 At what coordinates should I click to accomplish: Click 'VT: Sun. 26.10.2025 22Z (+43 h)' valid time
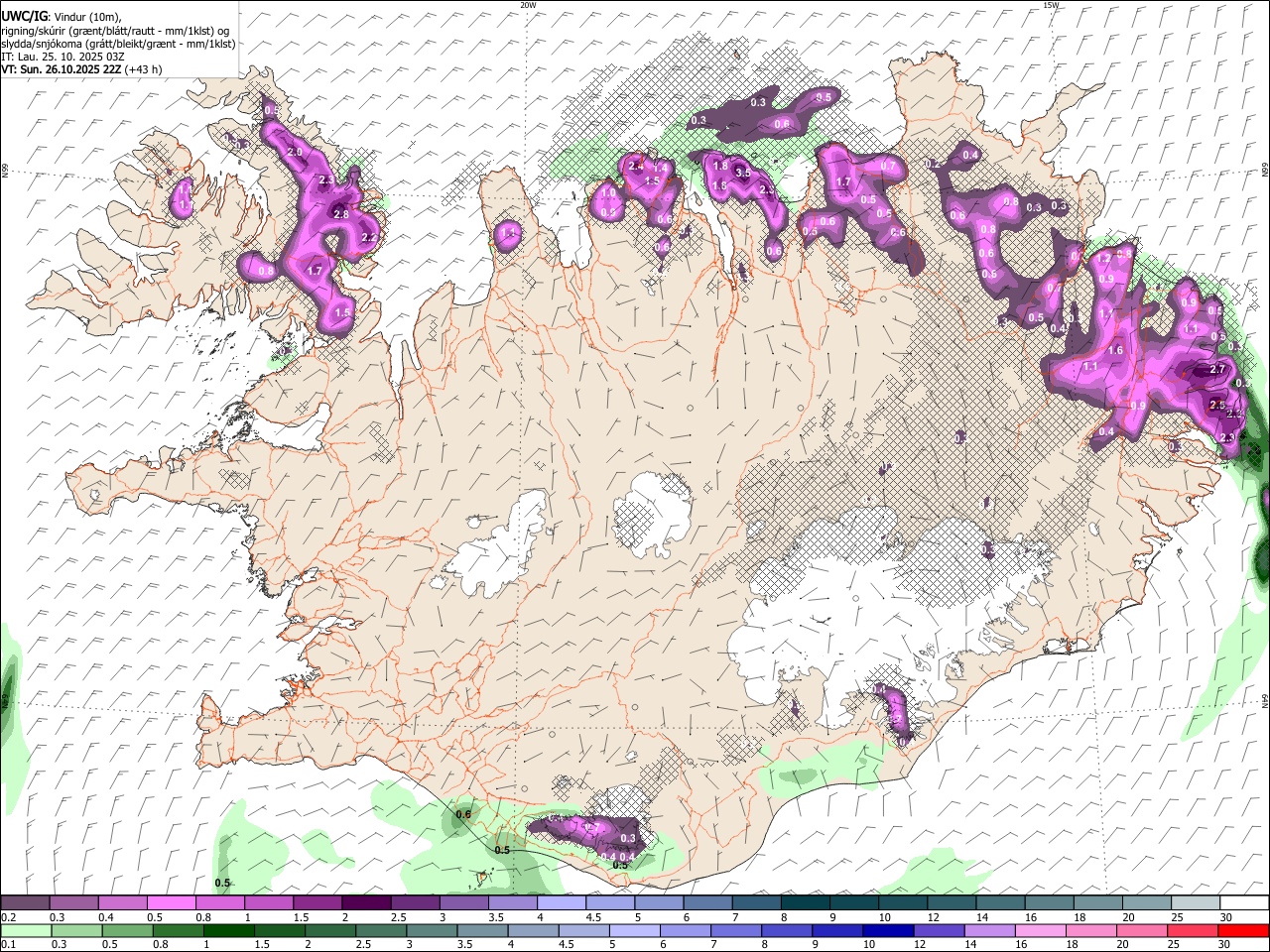click(81, 69)
